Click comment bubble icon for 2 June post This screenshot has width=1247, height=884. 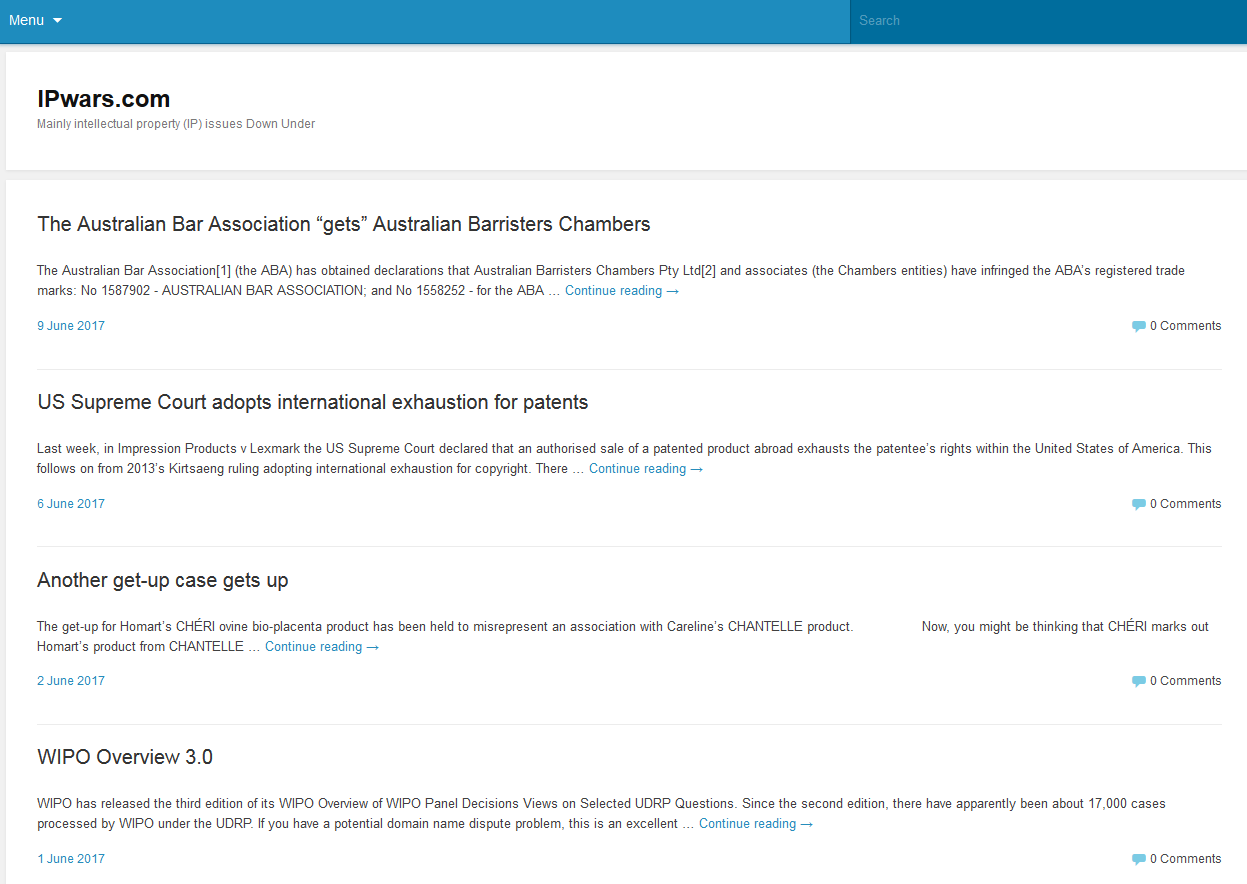tap(1138, 681)
